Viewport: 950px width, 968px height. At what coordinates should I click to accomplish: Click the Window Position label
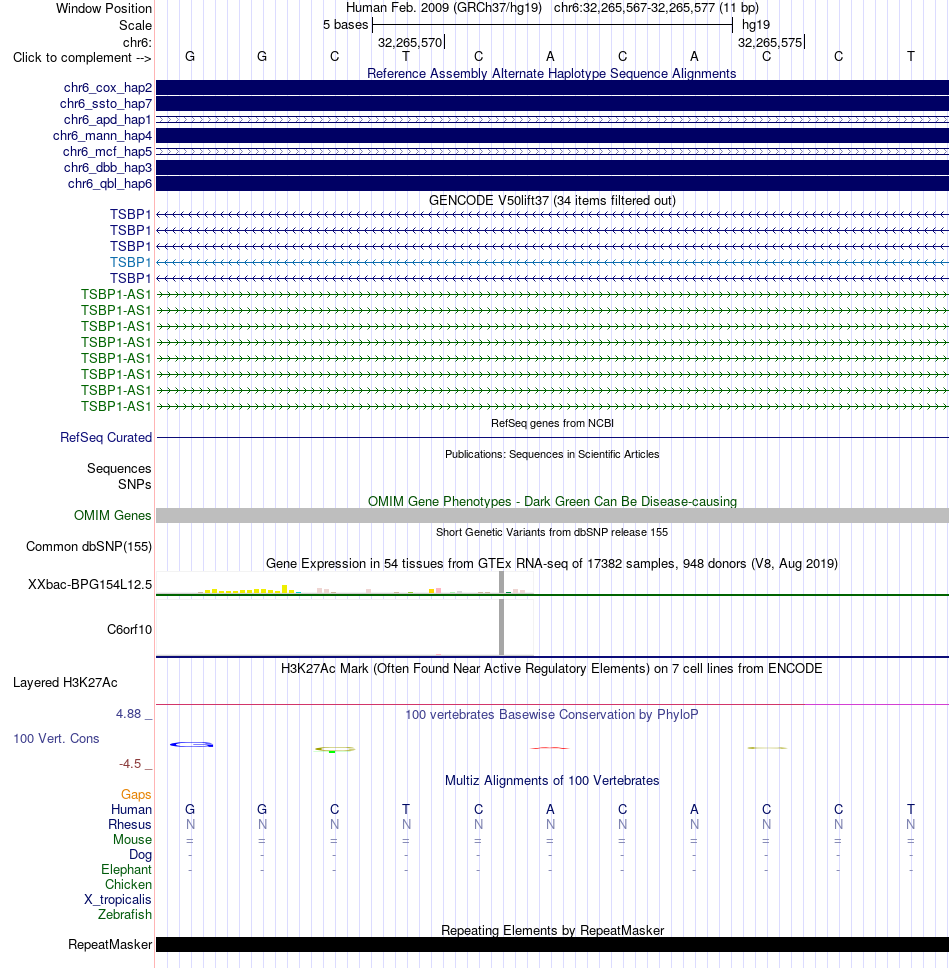tap(104, 9)
